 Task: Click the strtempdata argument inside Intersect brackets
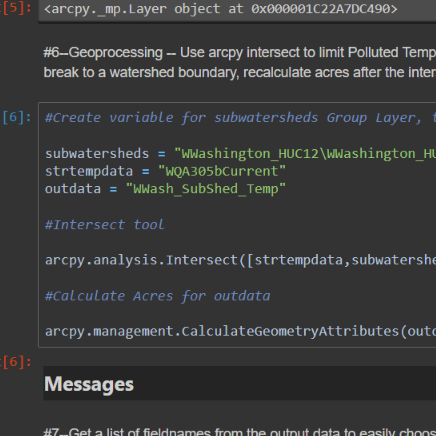click(298, 260)
